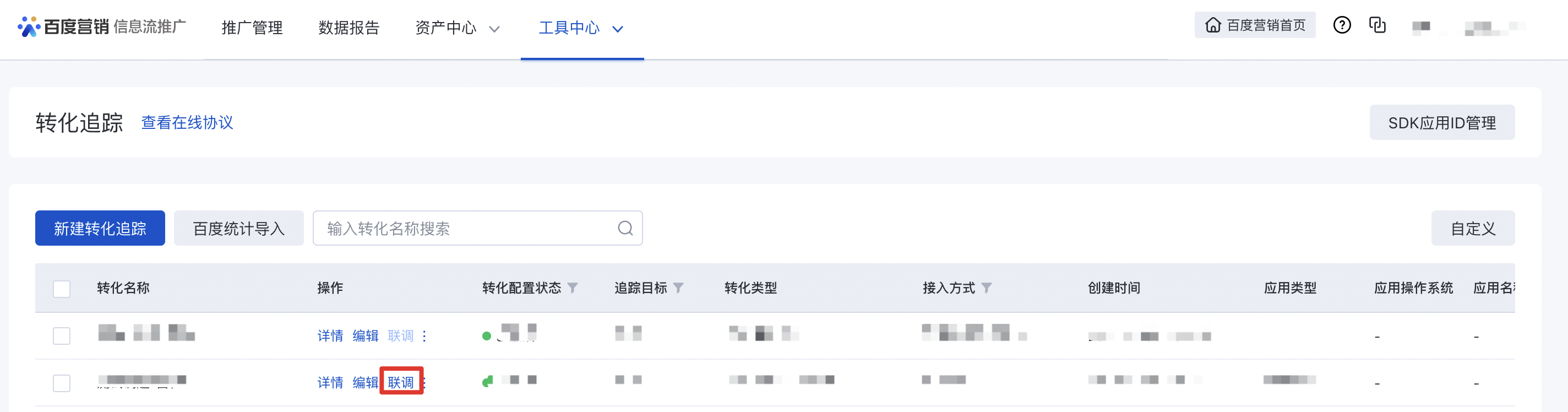Click the 应用操作系统 column header

coord(1413,288)
